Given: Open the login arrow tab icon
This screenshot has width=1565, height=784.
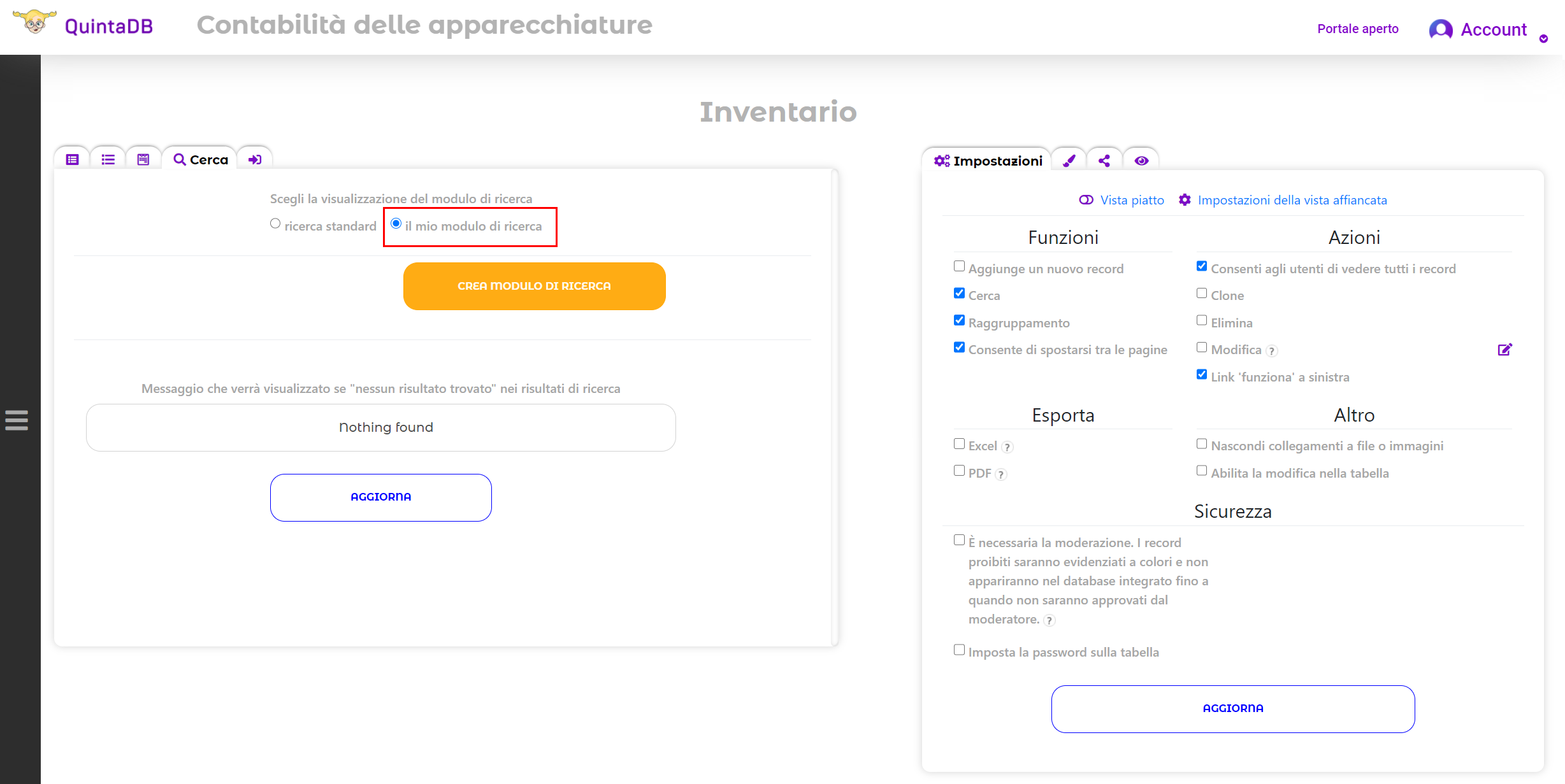Looking at the screenshot, I should click(255, 159).
